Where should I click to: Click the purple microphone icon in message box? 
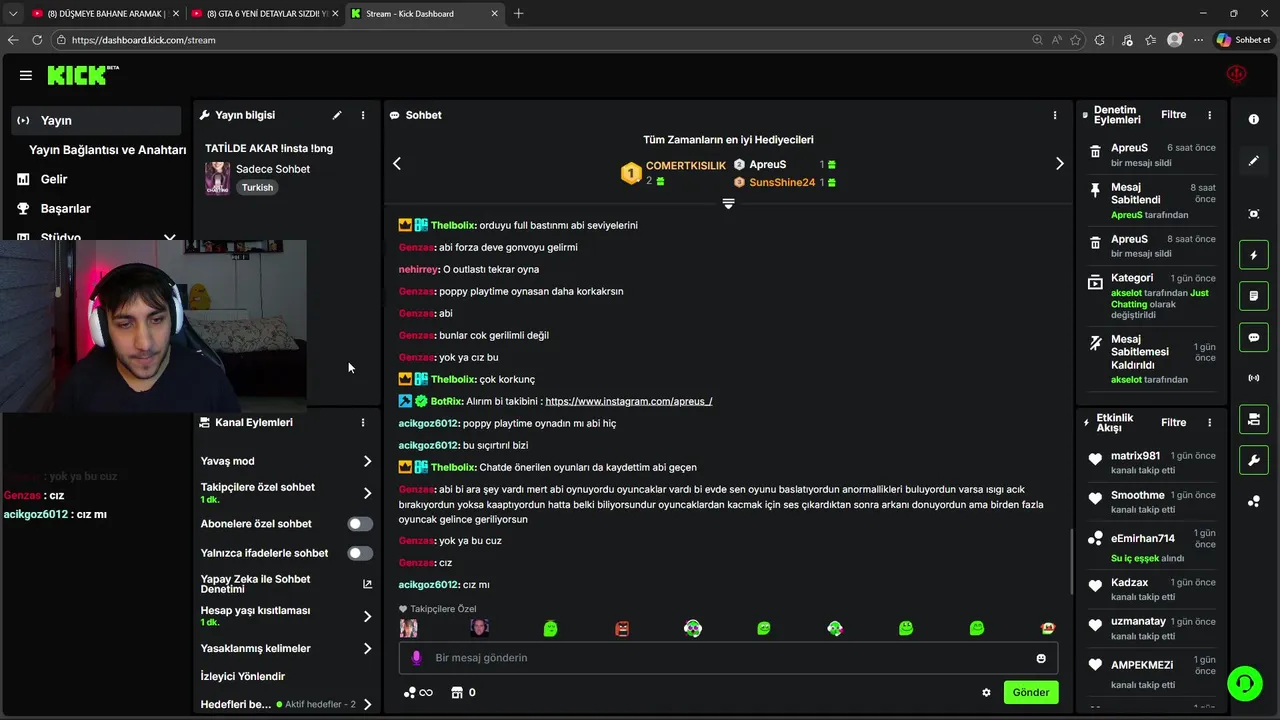(x=417, y=658)
